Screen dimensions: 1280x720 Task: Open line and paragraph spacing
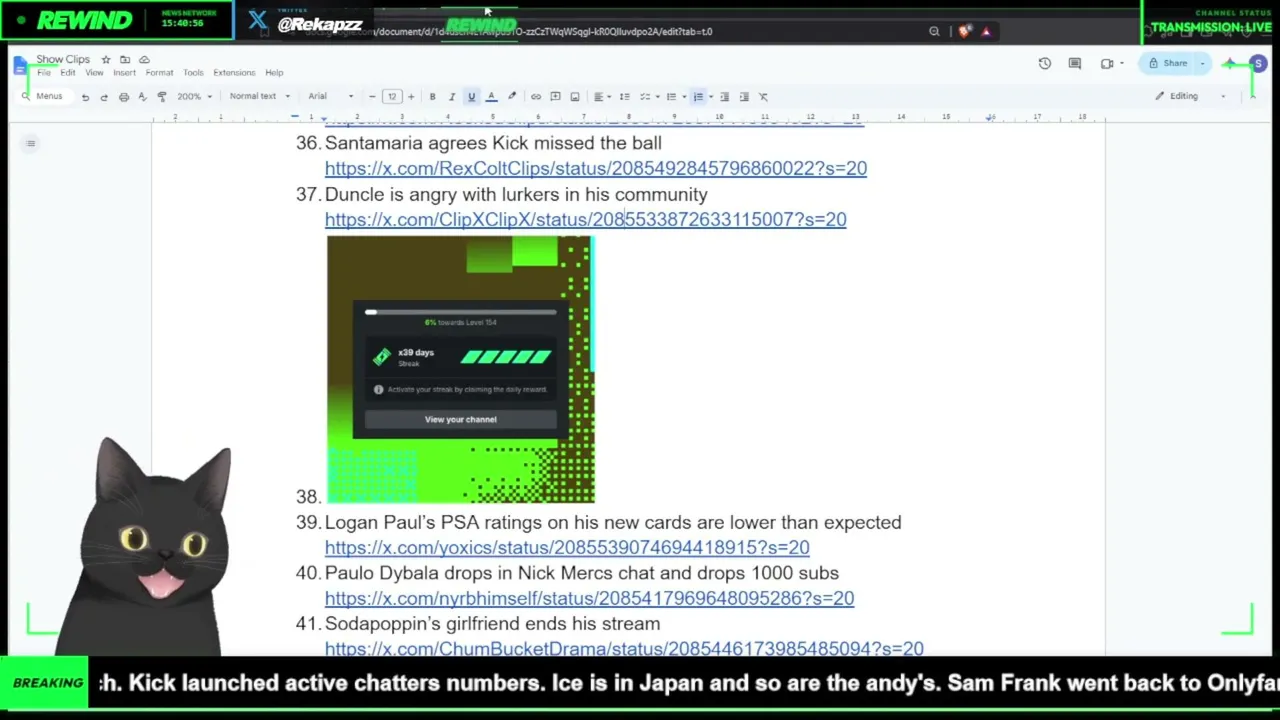click(624, 97)
